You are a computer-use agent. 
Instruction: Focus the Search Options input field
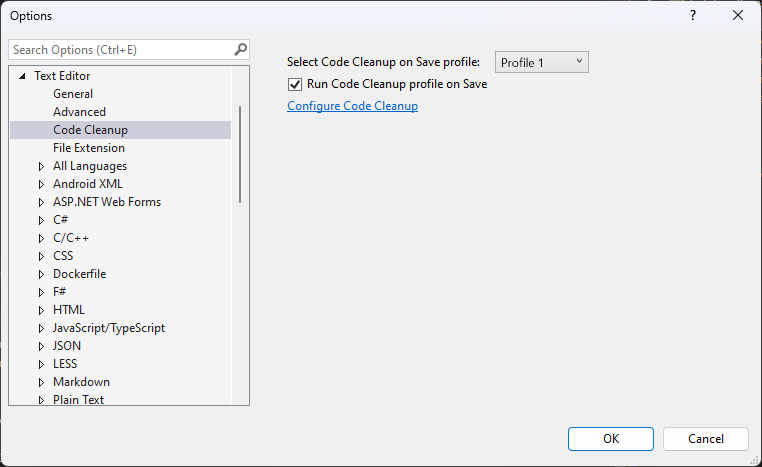(121, 50)
